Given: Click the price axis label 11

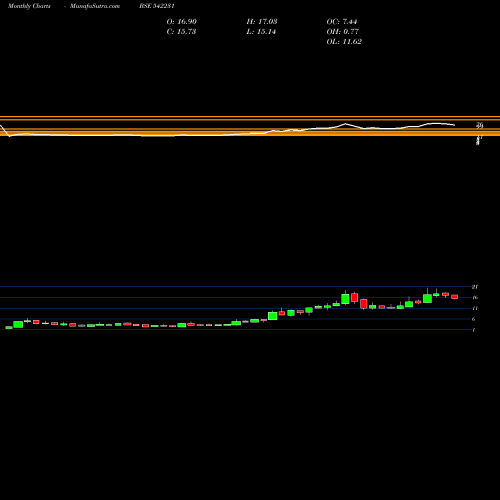Looking at the screenshot, I should coord(475,308).
